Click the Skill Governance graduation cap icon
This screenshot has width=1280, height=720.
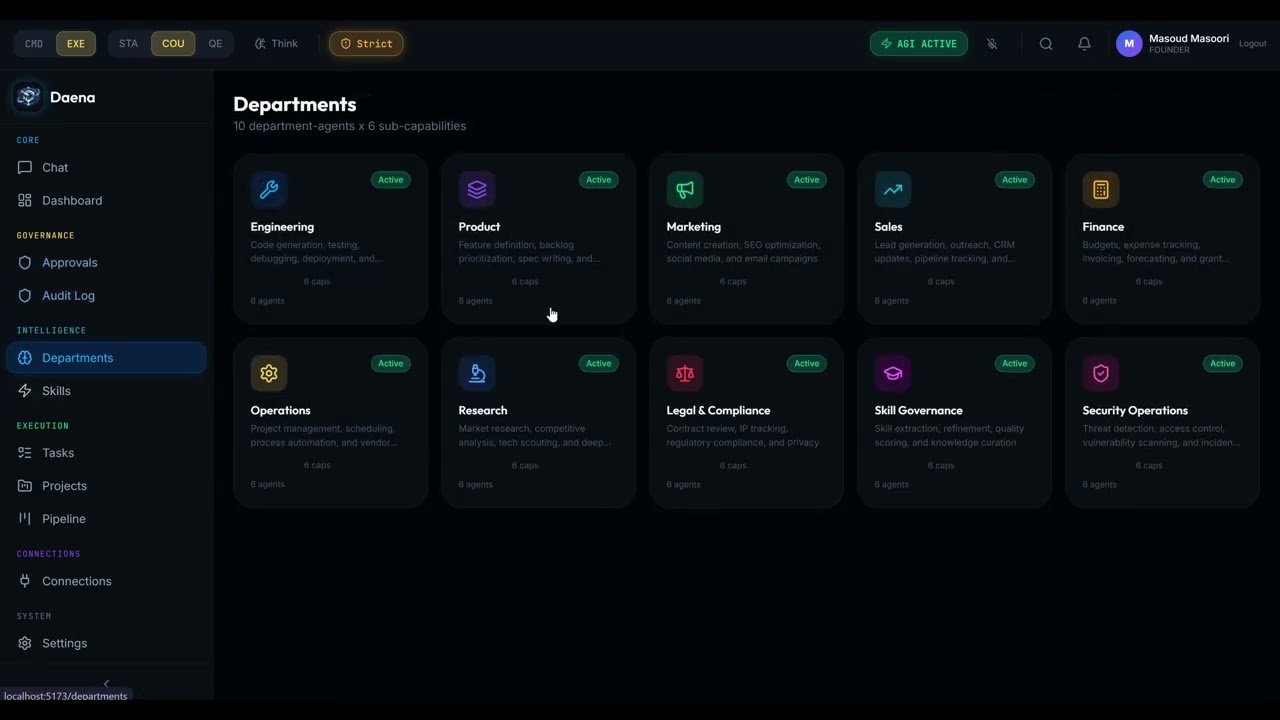(893, 373)
